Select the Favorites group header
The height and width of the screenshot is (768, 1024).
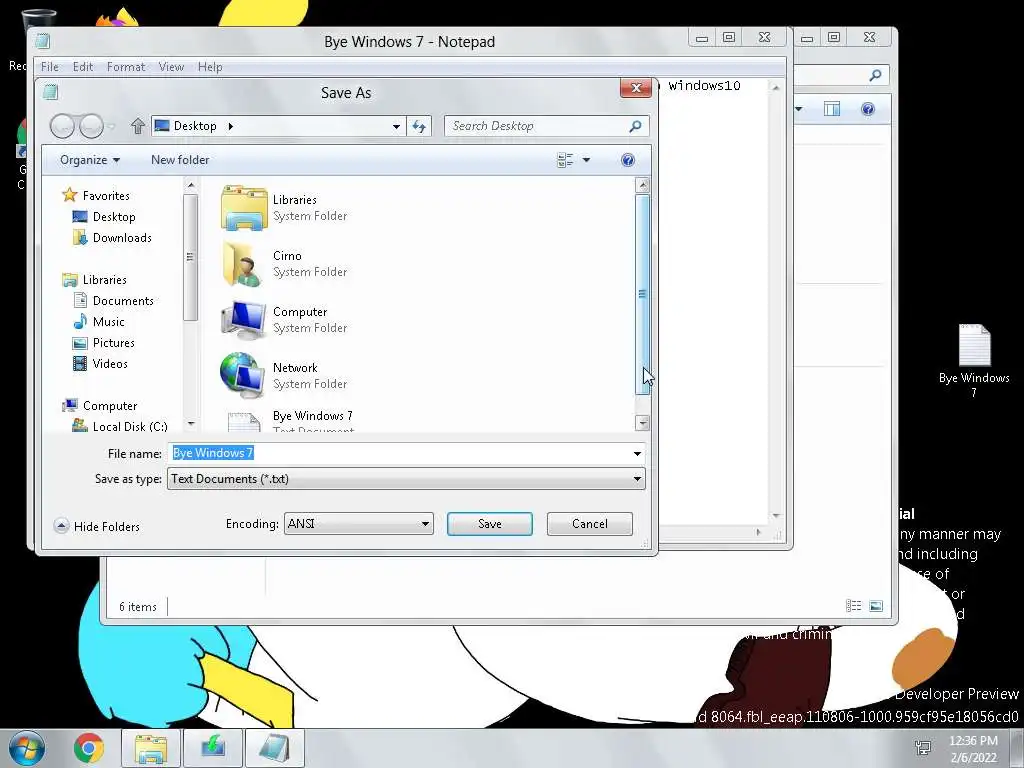point(106,195)
